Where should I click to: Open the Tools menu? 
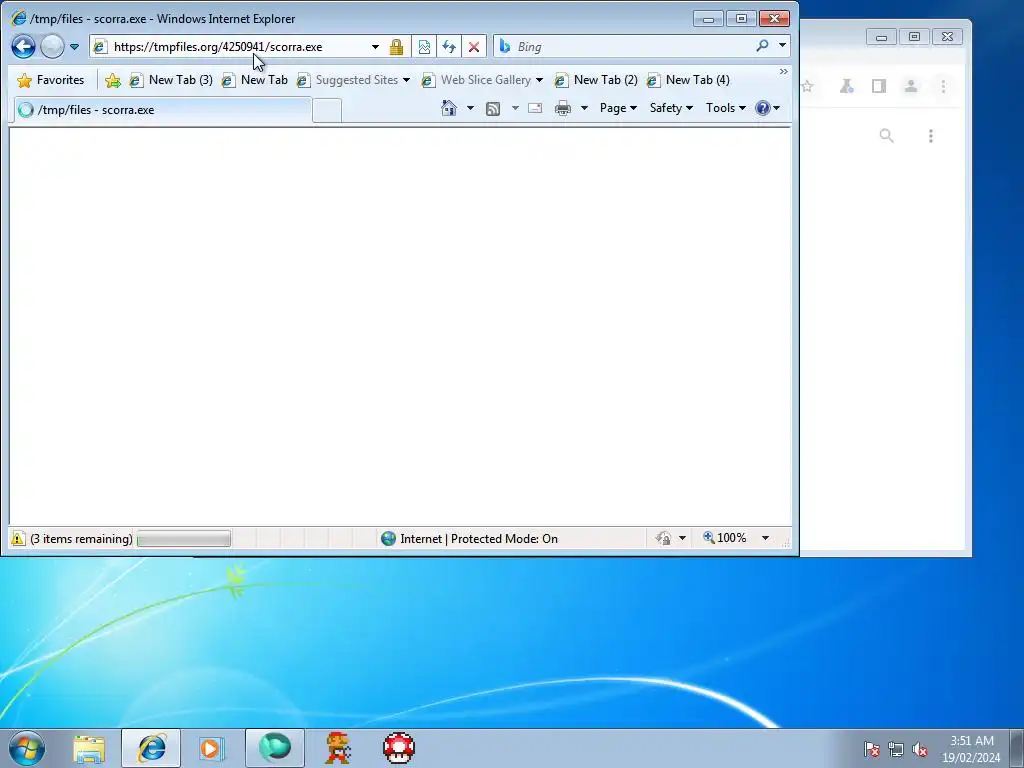click(726, 108)
